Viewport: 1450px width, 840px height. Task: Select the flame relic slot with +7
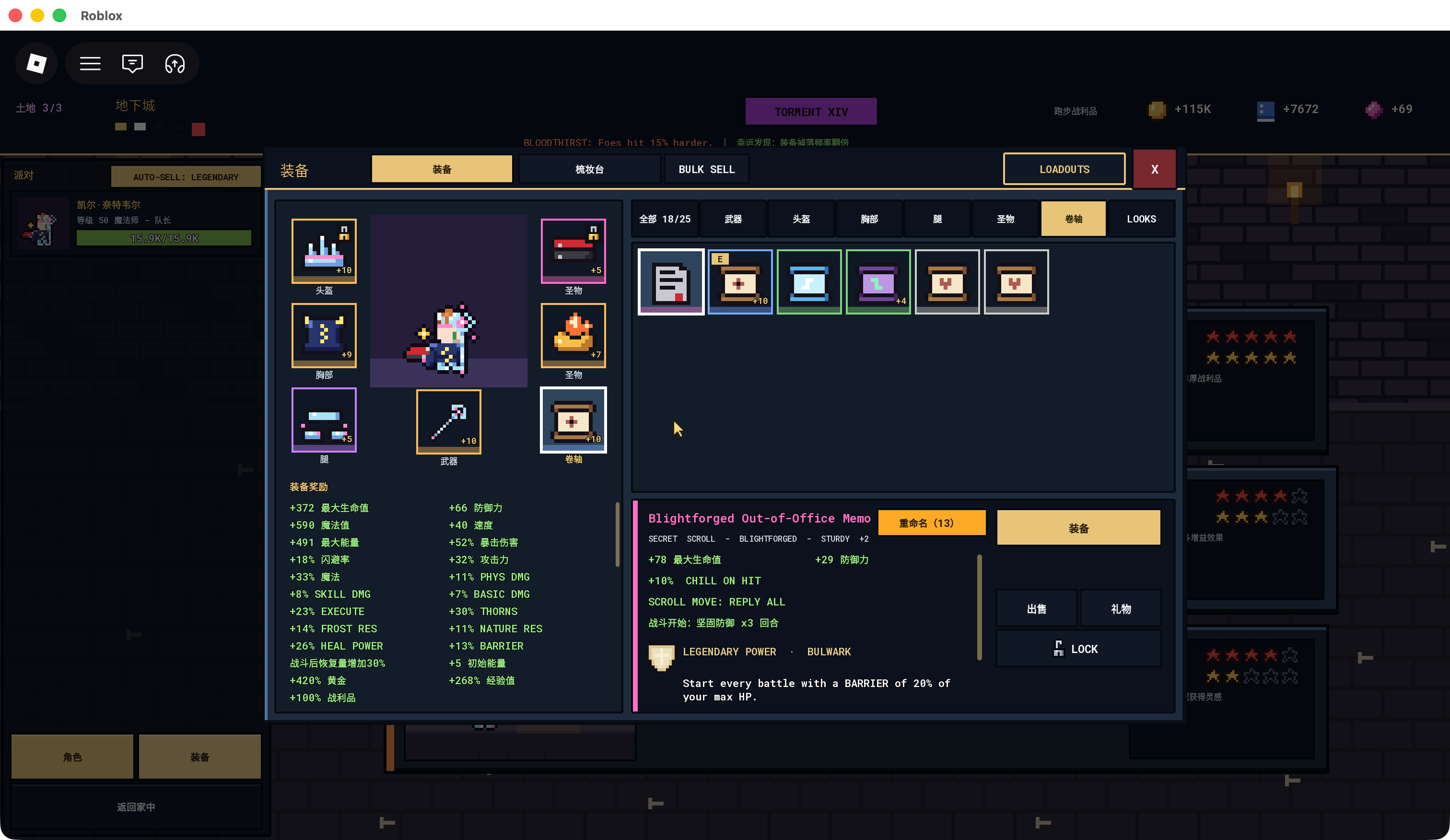pyautogui.click(x=573, y=336)
